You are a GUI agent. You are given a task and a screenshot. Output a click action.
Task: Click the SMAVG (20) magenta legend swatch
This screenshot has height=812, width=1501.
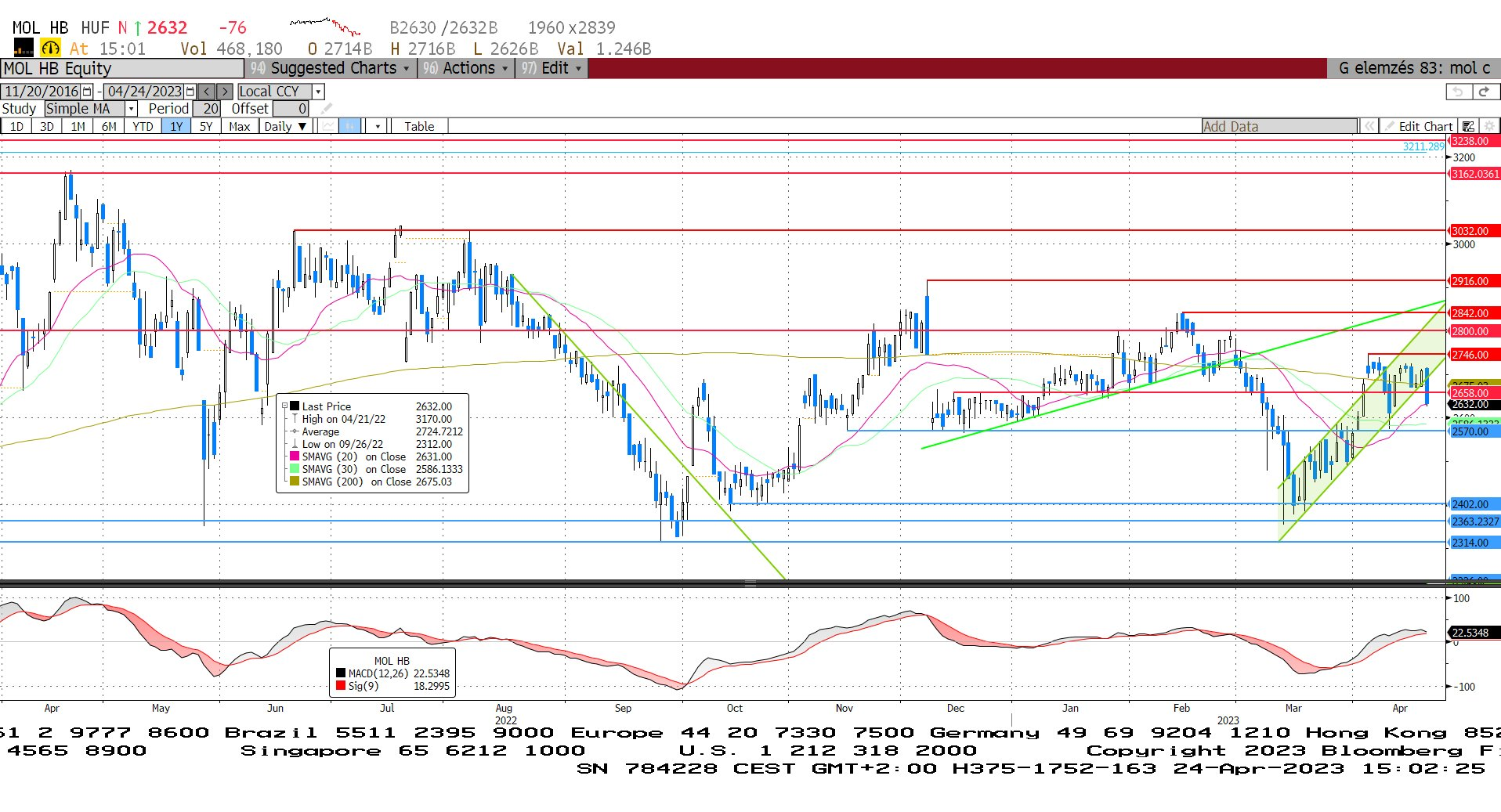(295, 457)
